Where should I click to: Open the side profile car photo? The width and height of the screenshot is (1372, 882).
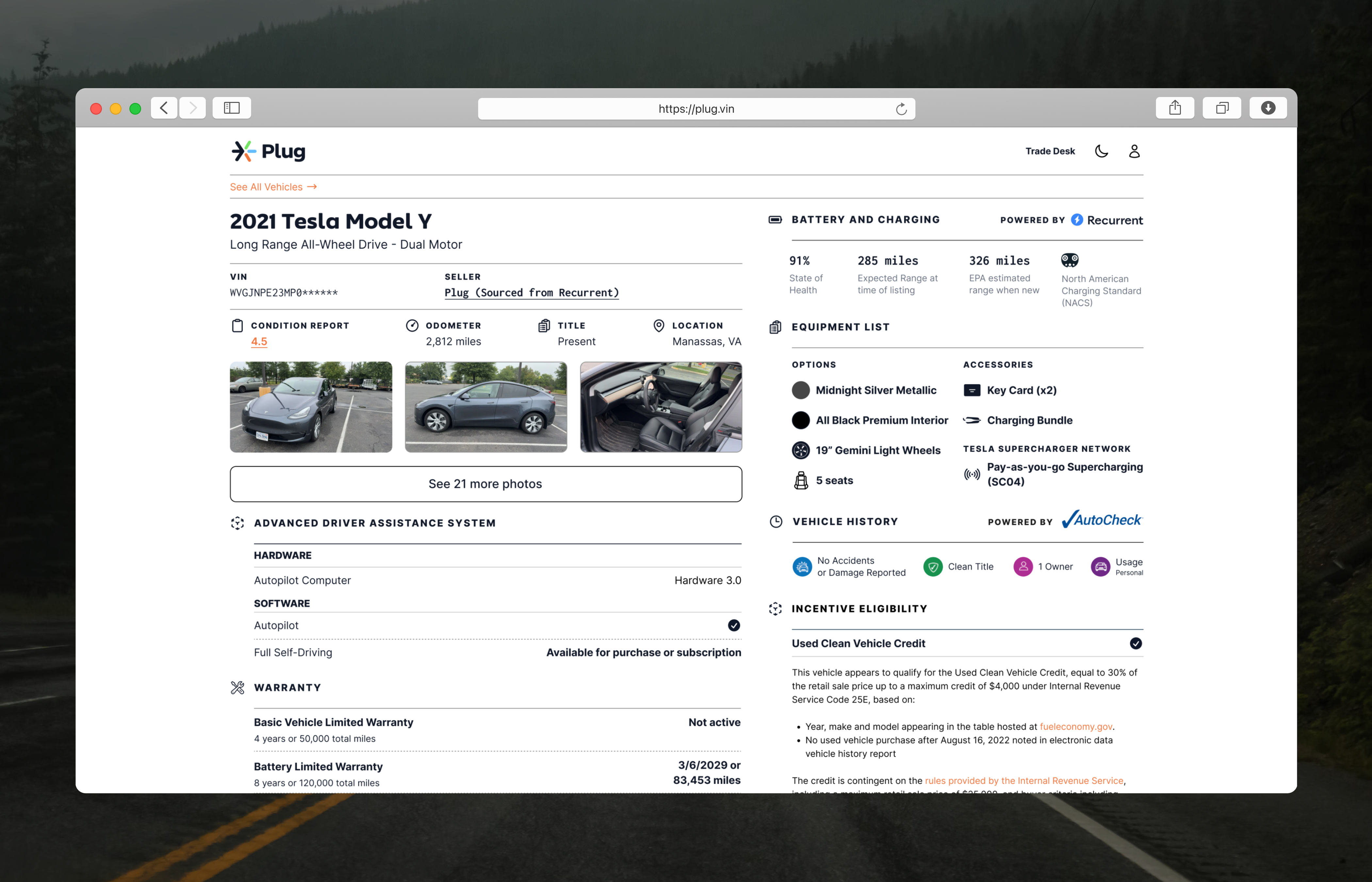coord(486,407)
